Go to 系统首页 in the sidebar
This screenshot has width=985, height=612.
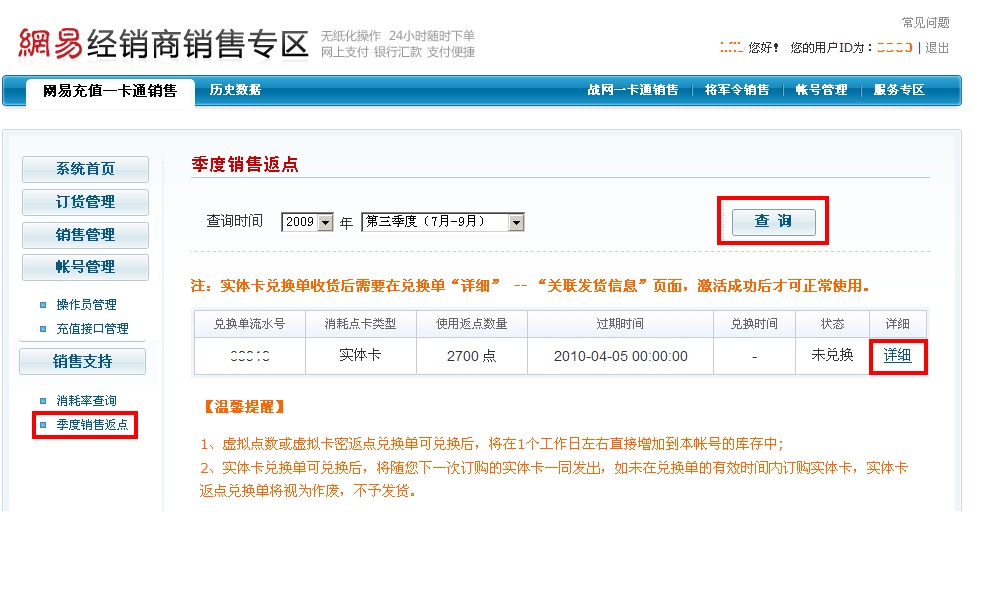click(x=85, y=169)
